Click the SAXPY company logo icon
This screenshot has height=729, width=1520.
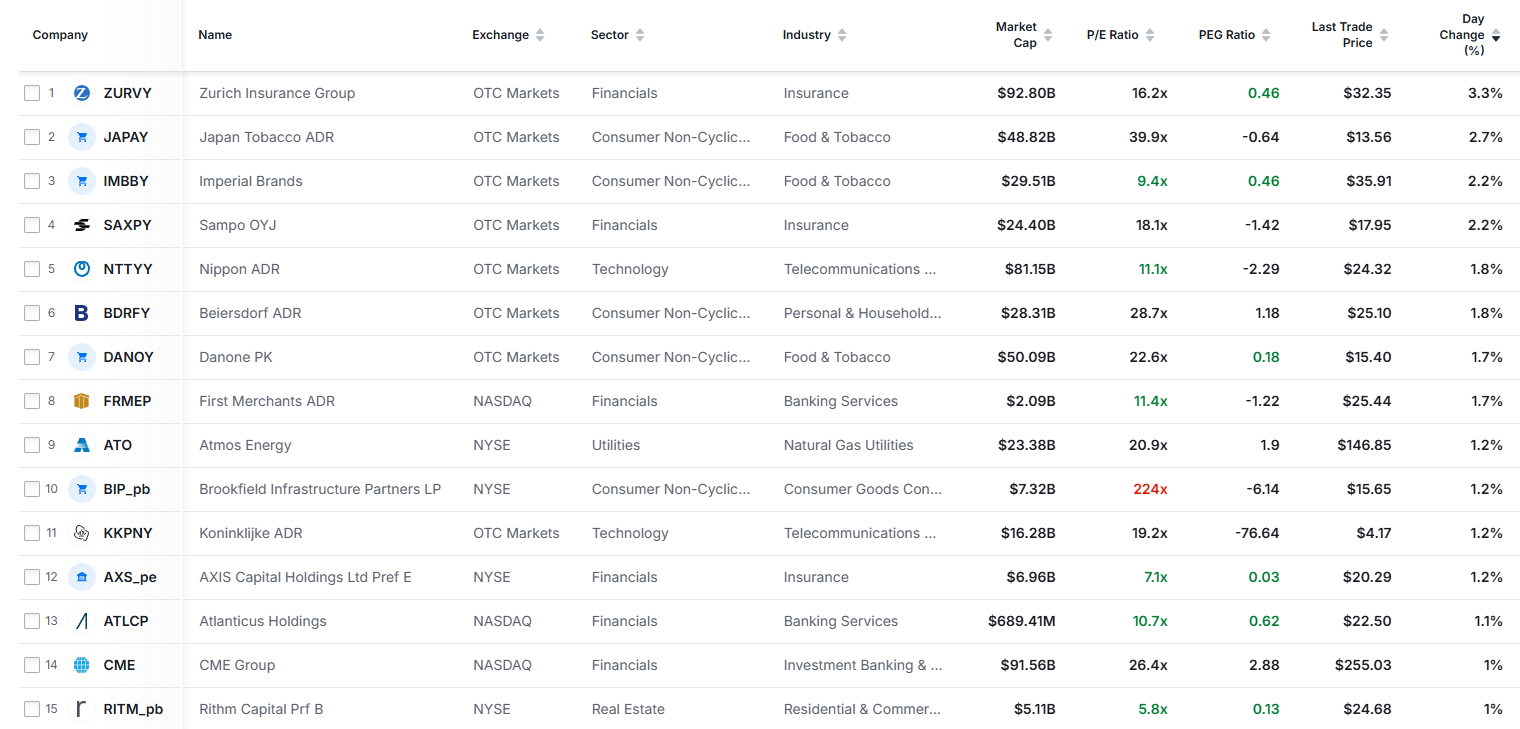[82, 225]
